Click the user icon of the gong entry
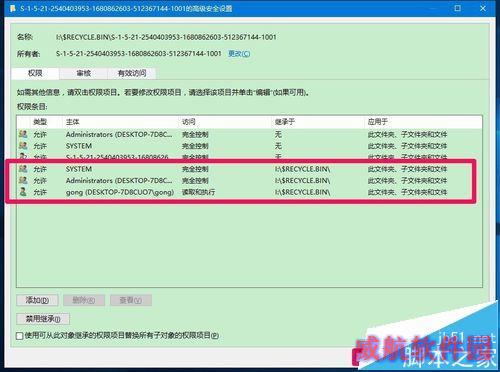Screen dimensions: 500x372 pyautogui.click(x=23, y=192)
